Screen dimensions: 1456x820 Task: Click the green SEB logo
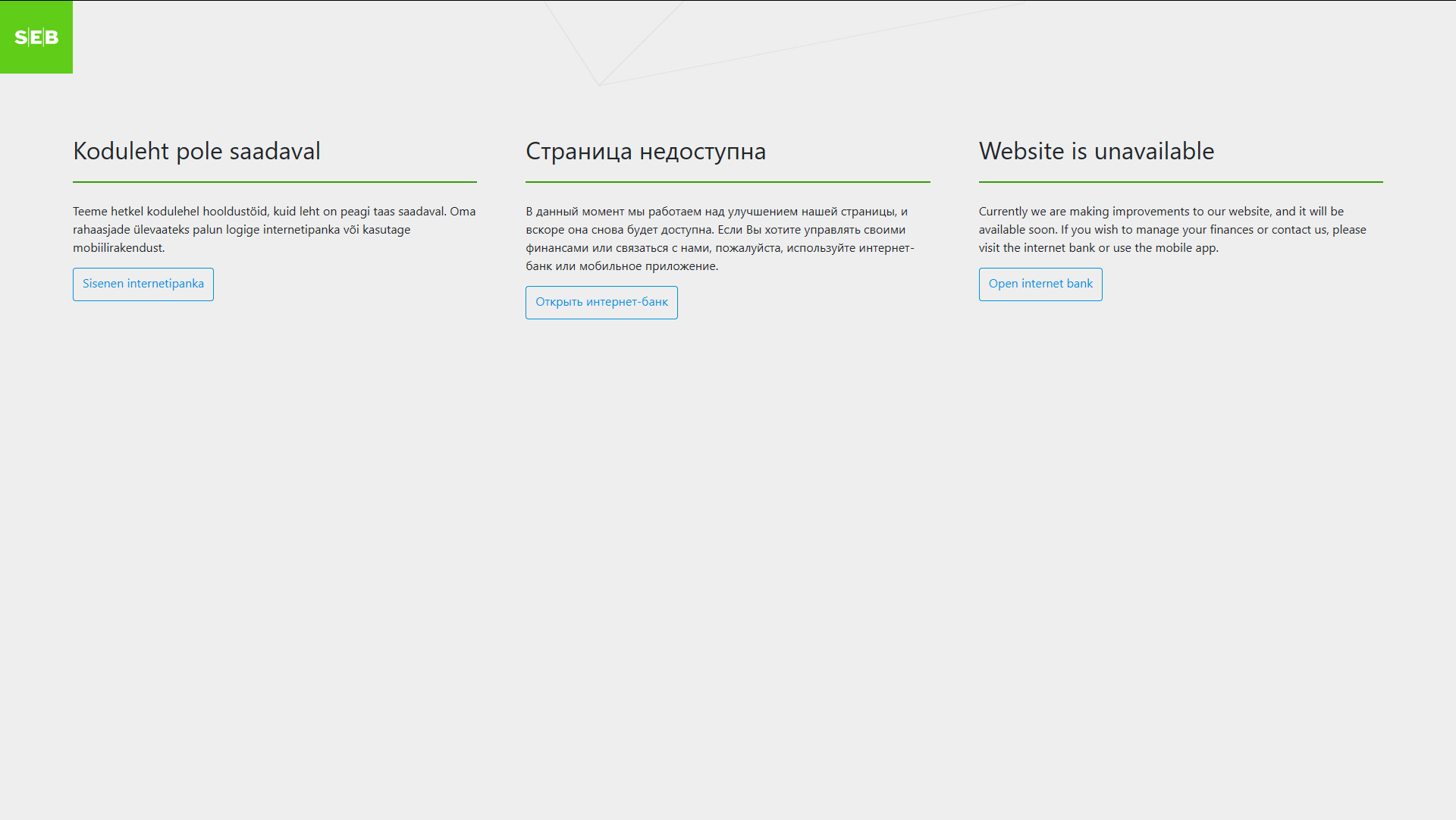point(36,36)
